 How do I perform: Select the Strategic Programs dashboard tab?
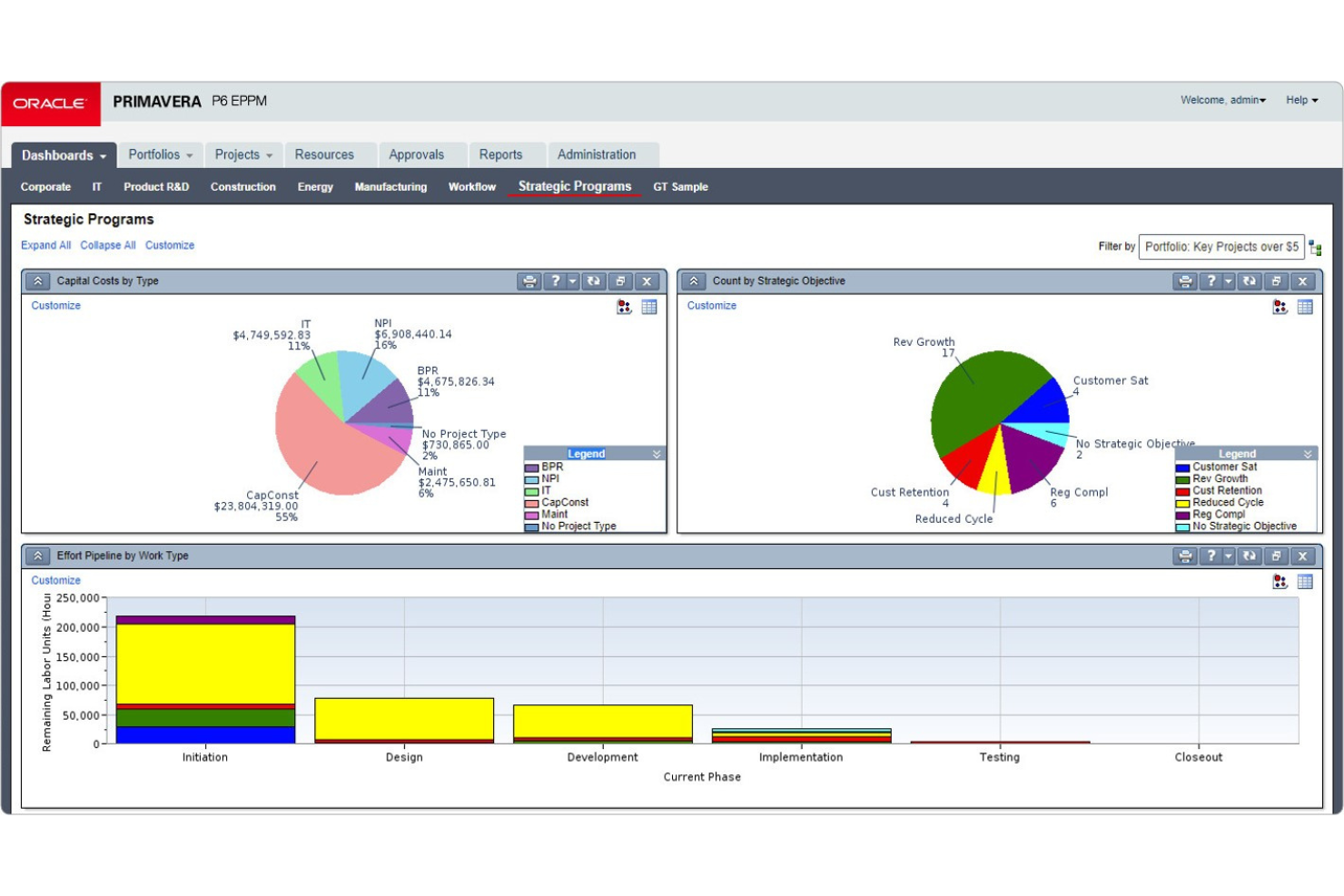point(575,187)
